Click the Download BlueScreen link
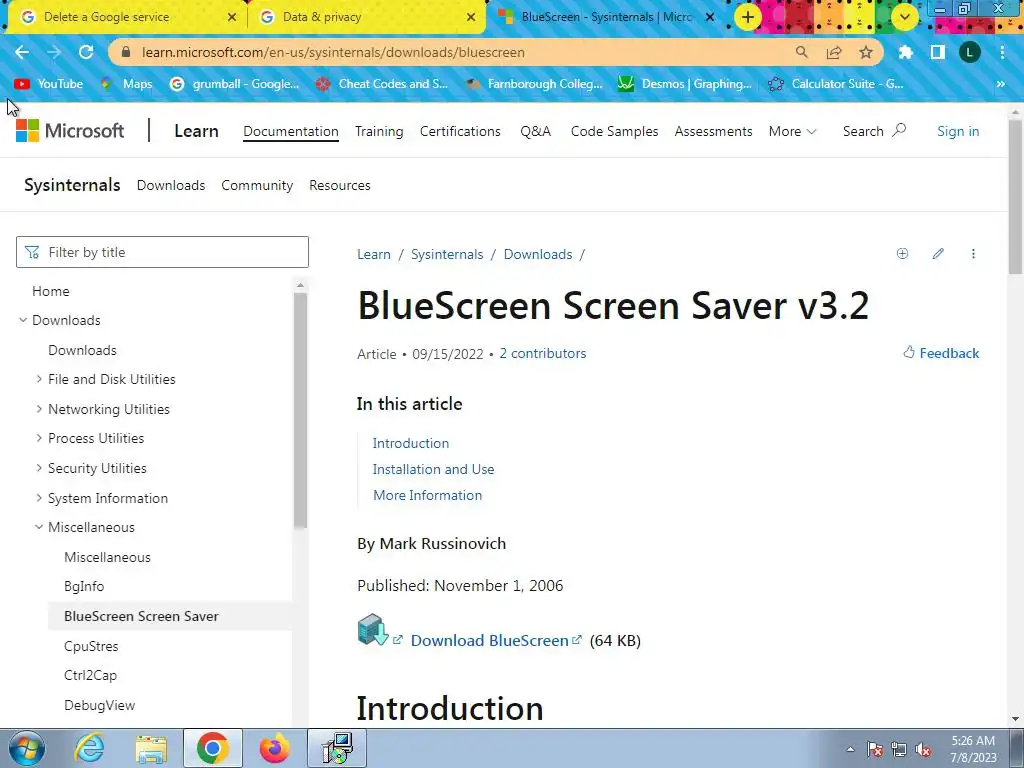This screenshot has height=768, width=1024. (490, 640)
